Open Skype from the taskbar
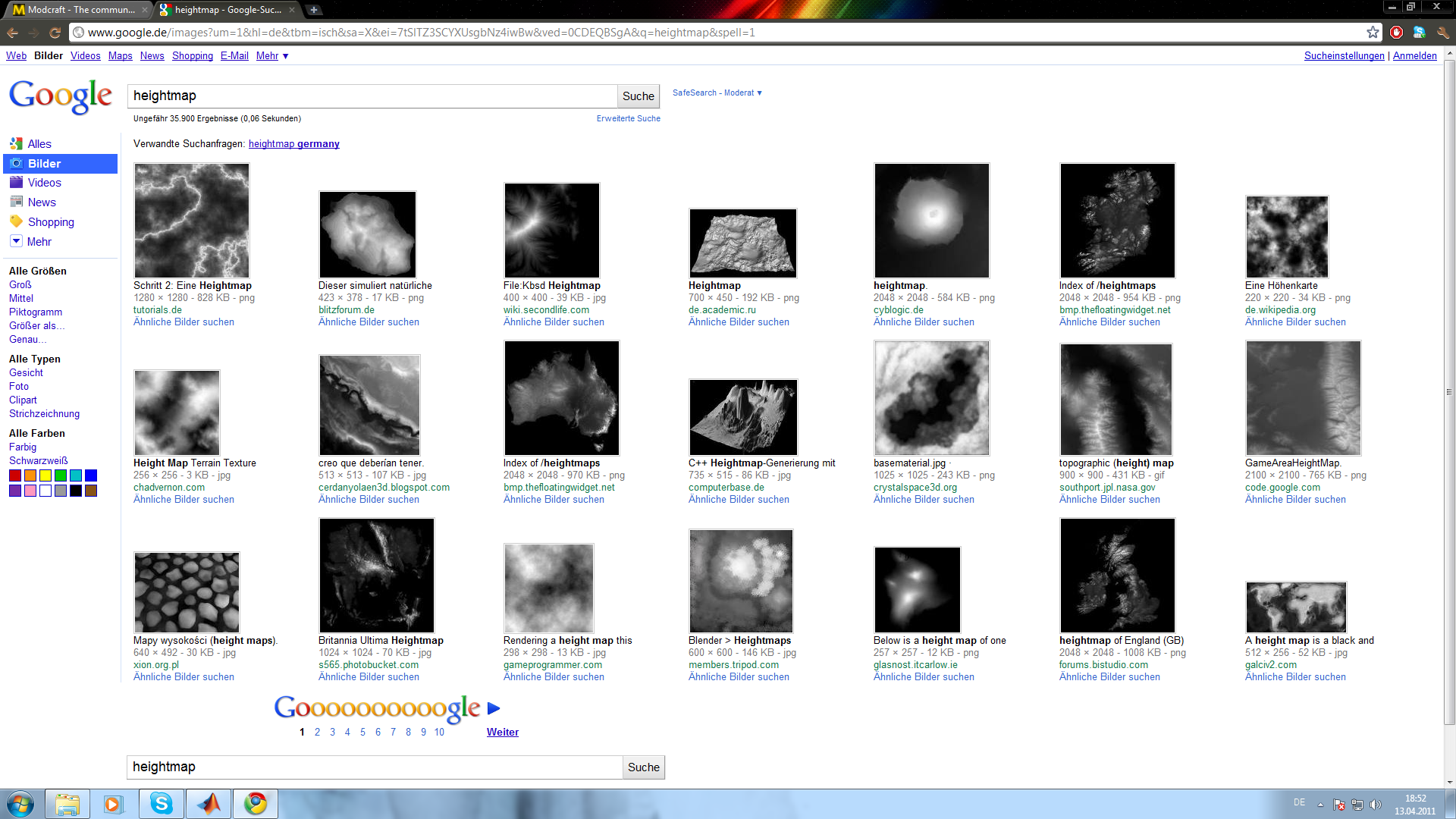 pos(161,804)
